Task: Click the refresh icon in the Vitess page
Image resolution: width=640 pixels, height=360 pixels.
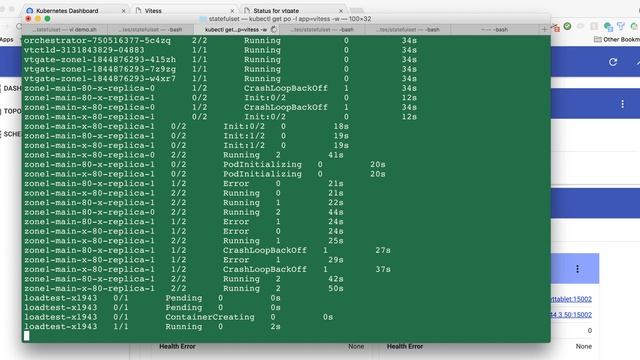Action: [613, 62]
